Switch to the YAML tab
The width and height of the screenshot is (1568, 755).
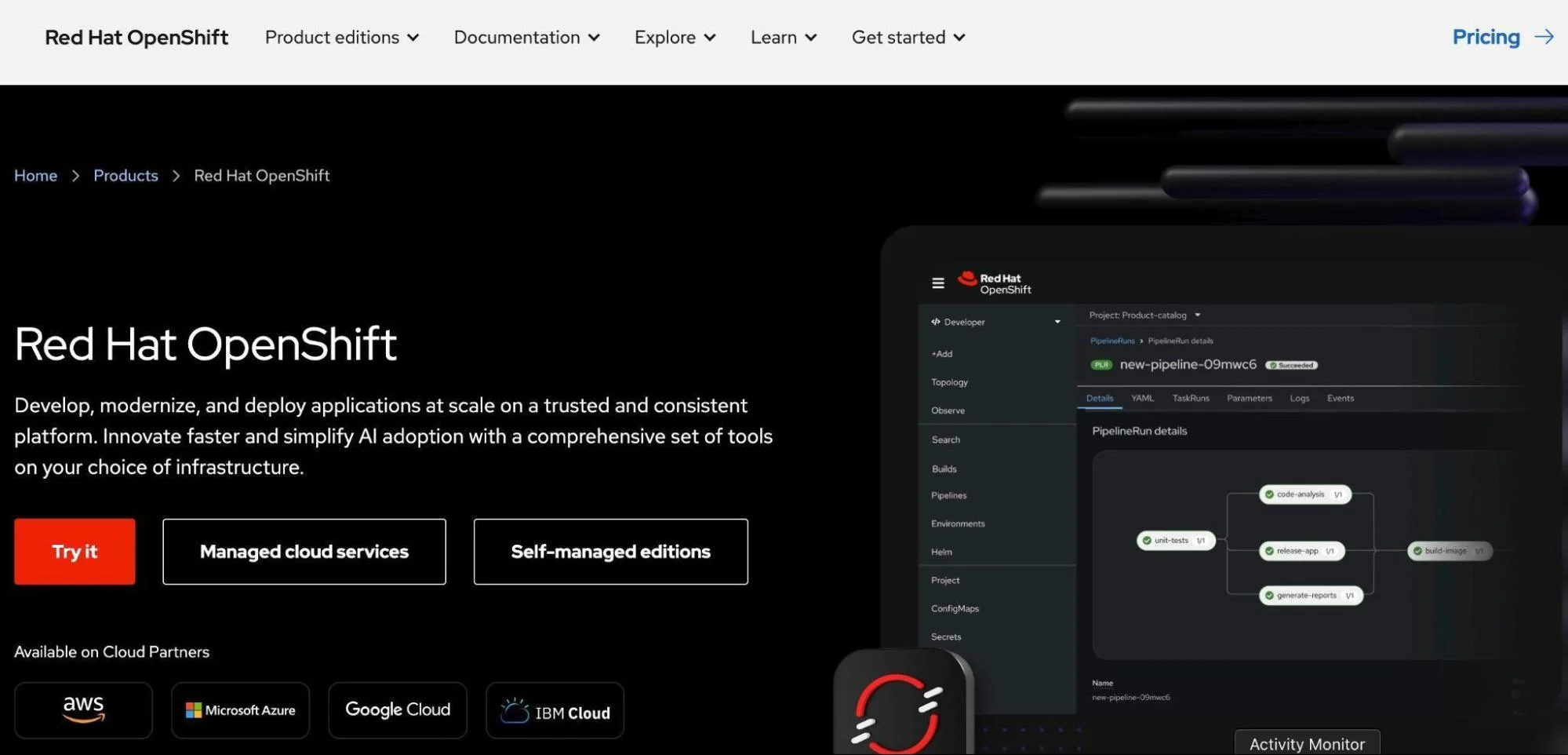pyautogui.click(x=1142, y=398)
